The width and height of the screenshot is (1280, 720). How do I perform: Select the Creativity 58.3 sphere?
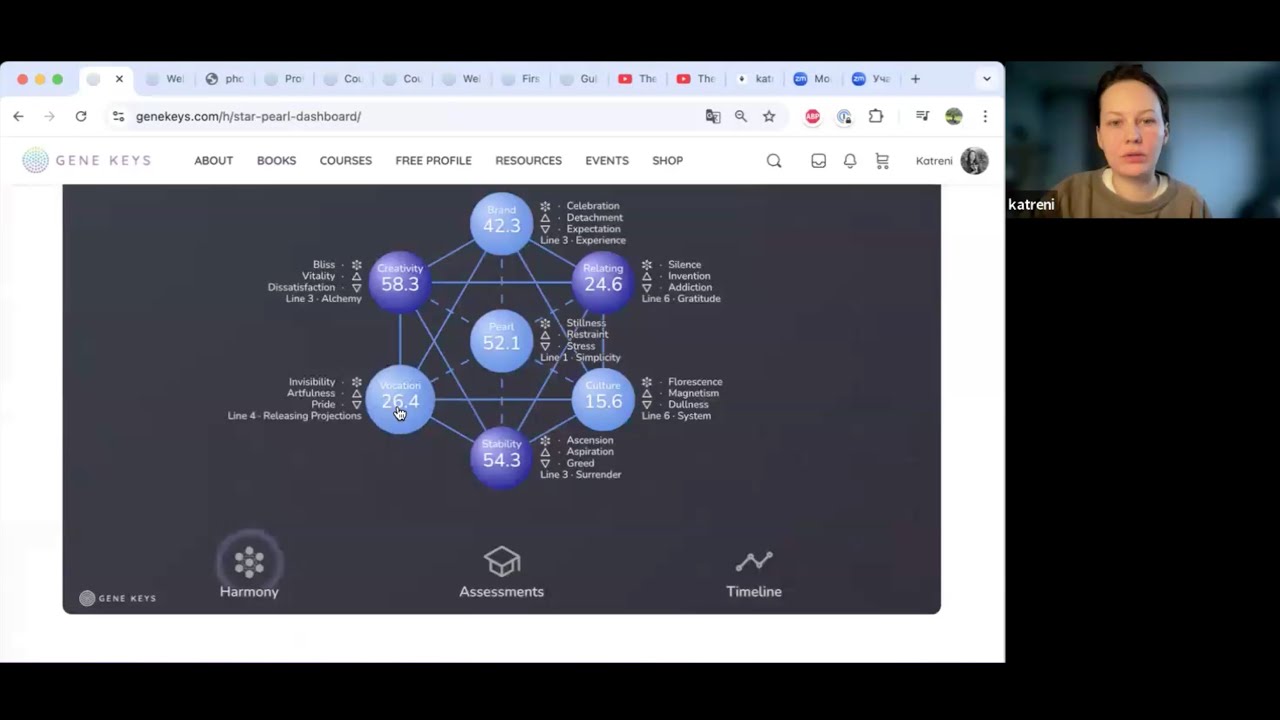(400, 281)
